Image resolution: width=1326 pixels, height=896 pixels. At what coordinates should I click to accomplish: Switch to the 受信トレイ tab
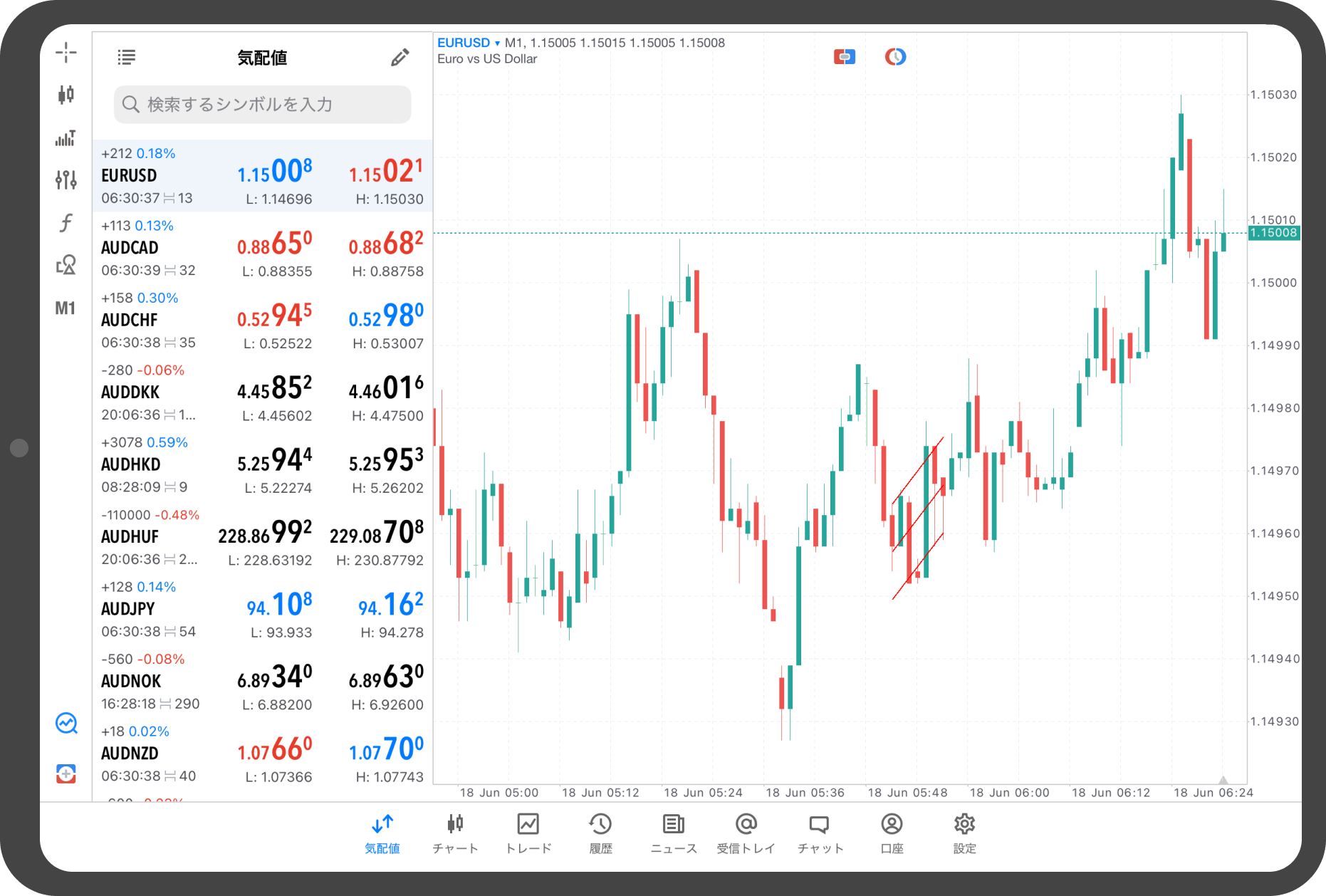[746, 834]
